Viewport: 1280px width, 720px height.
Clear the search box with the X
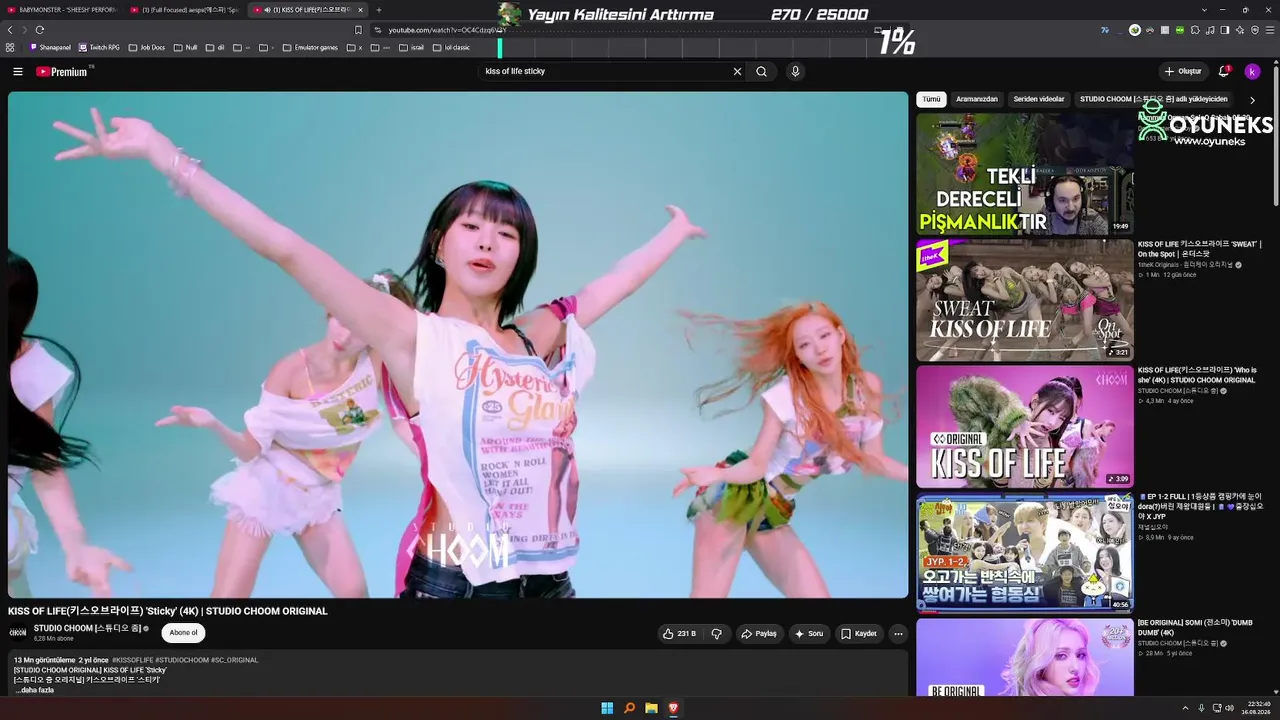coord(738,72)
